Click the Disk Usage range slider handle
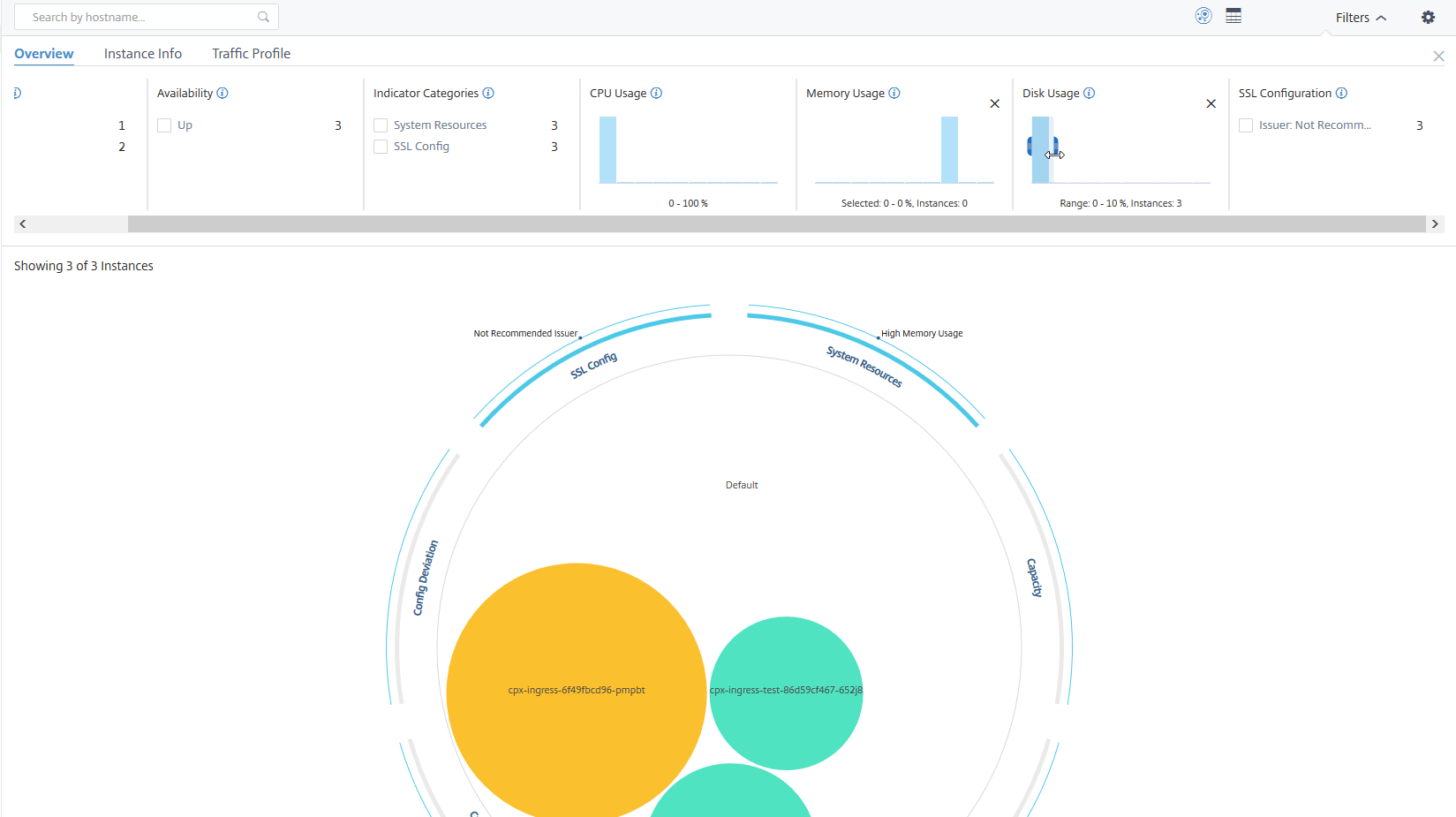The image size is (1456, 817). (x=1054, y=147)
